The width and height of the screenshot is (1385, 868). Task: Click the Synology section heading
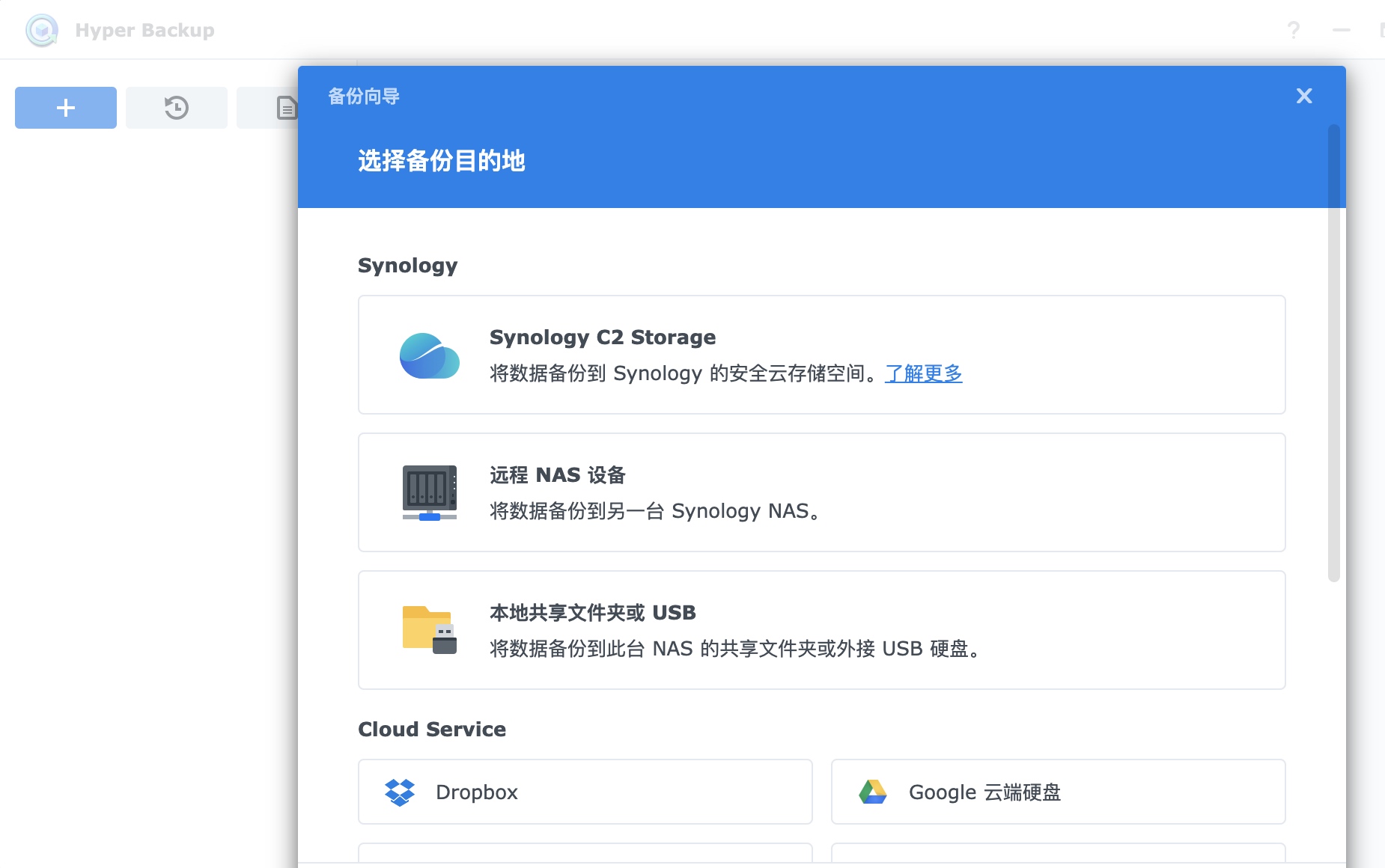coord(408,266)
